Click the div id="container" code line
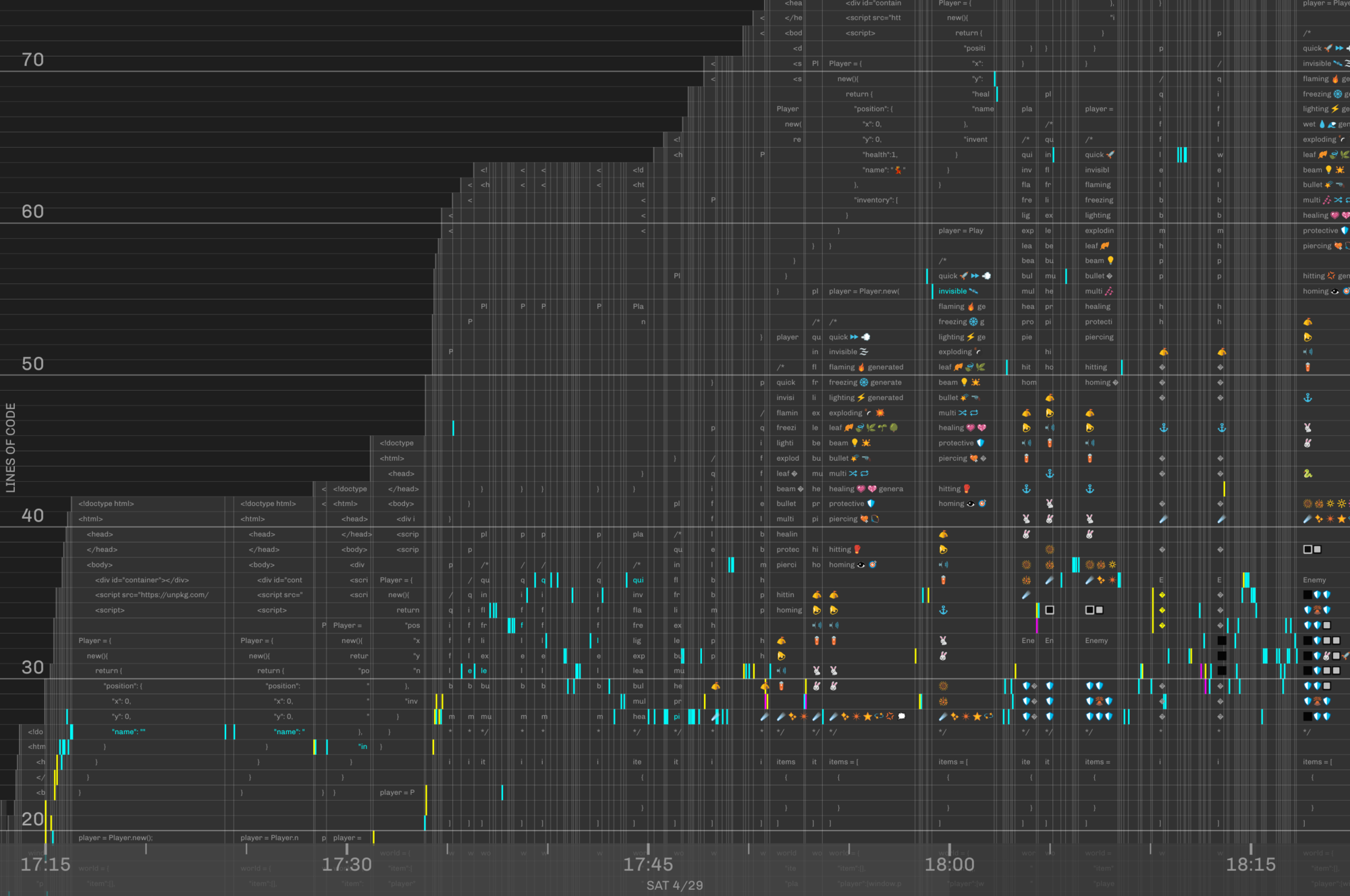 142,580
